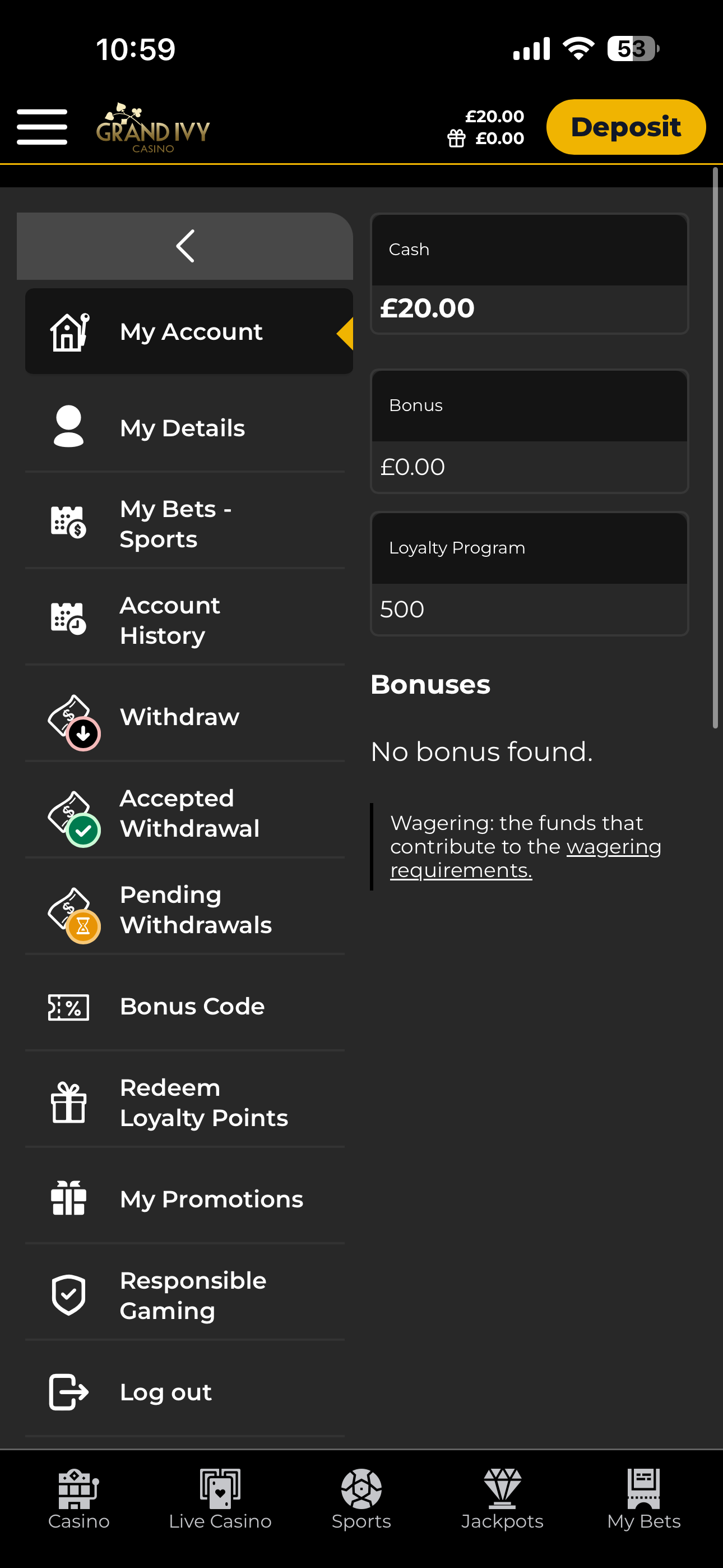Open Redeem Loyalty Points
723x1568 pixels.
(x=203, y=1103)
